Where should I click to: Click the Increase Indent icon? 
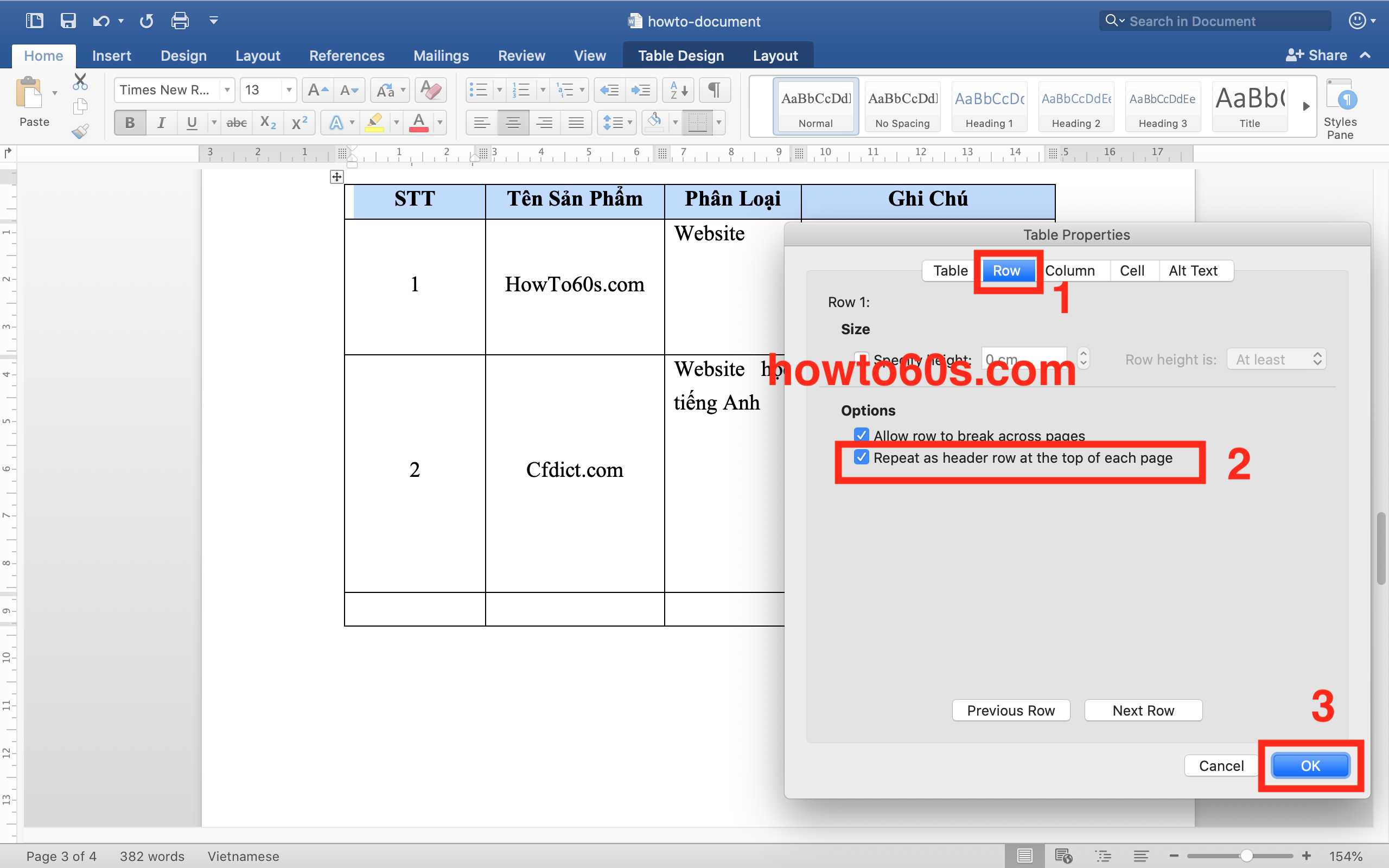tap(641, 90)
